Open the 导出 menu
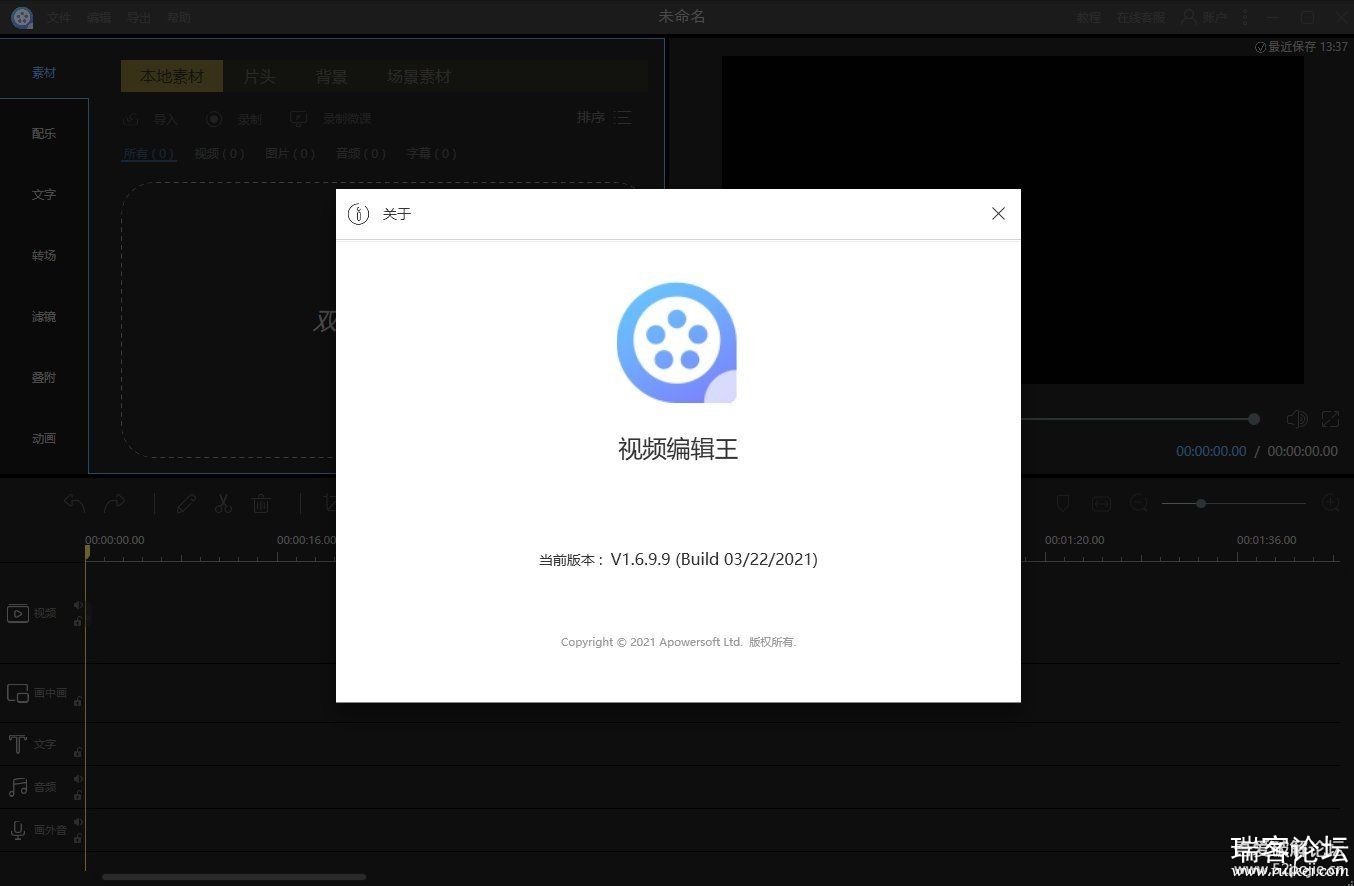1354x886 pixels. click(x=139, y=17)
